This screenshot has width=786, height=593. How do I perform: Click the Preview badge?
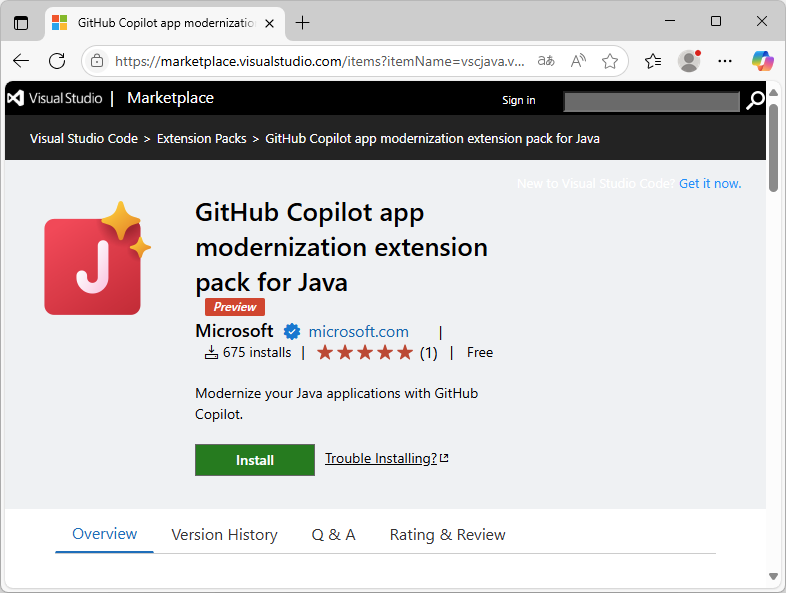point(235,307)
